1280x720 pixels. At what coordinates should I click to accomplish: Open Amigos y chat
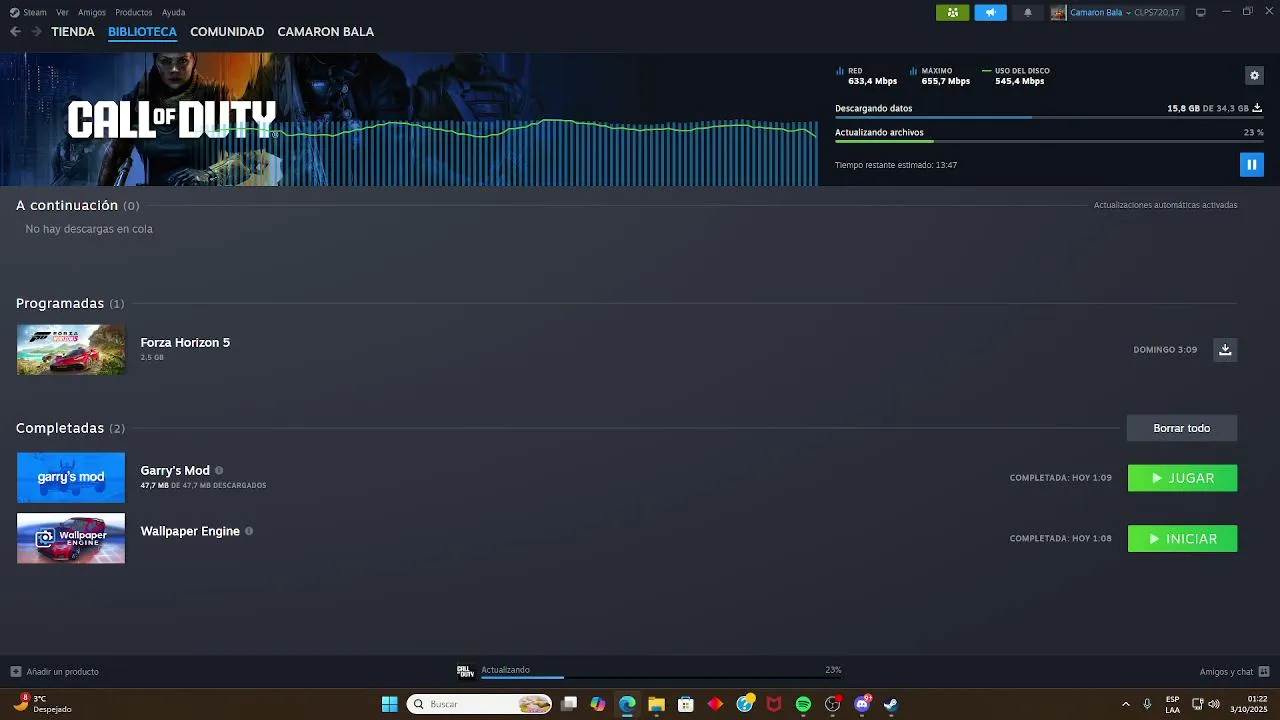click(x=1234, y=672)
